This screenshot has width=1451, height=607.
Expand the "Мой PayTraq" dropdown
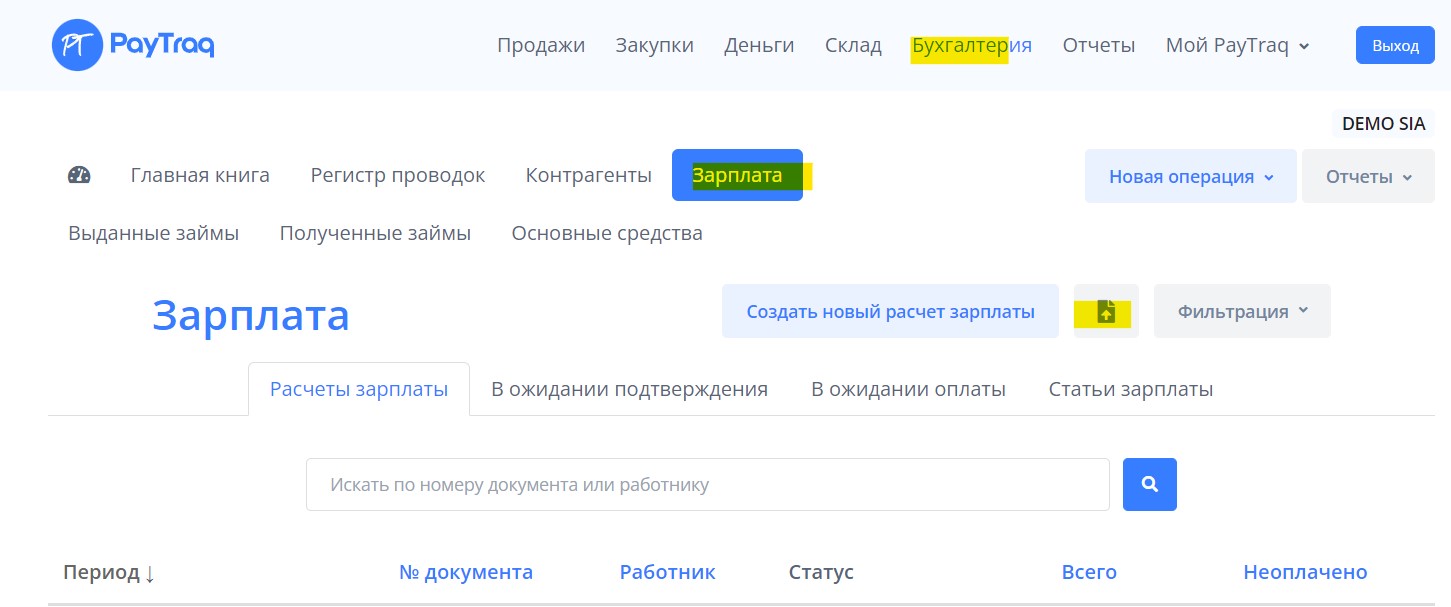click(1236, 45)
